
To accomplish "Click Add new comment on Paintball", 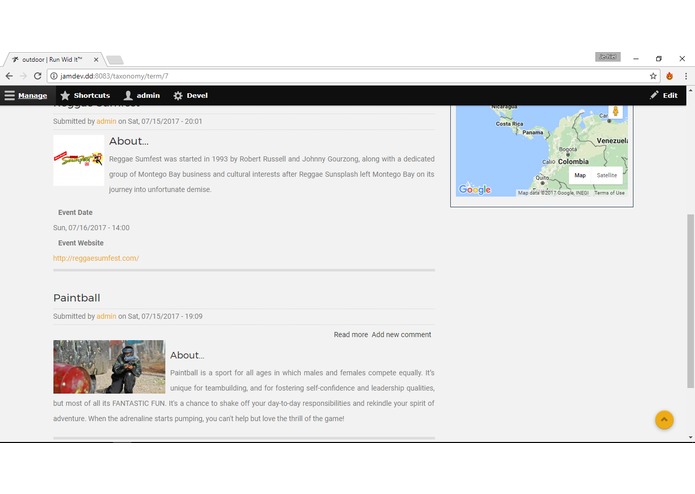I will tap(401, 335).
